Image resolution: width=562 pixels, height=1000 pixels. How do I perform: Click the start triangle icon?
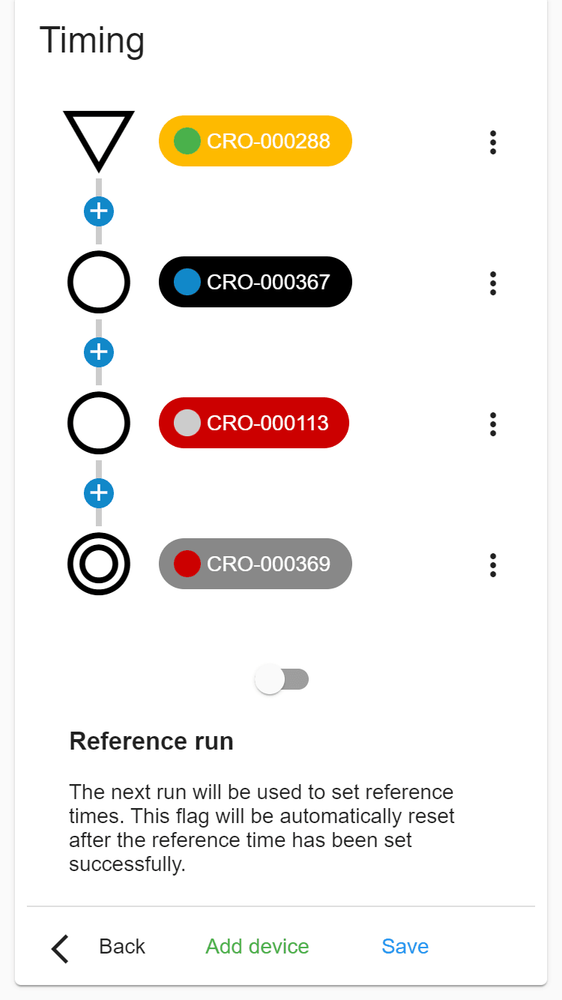(99, 141)
